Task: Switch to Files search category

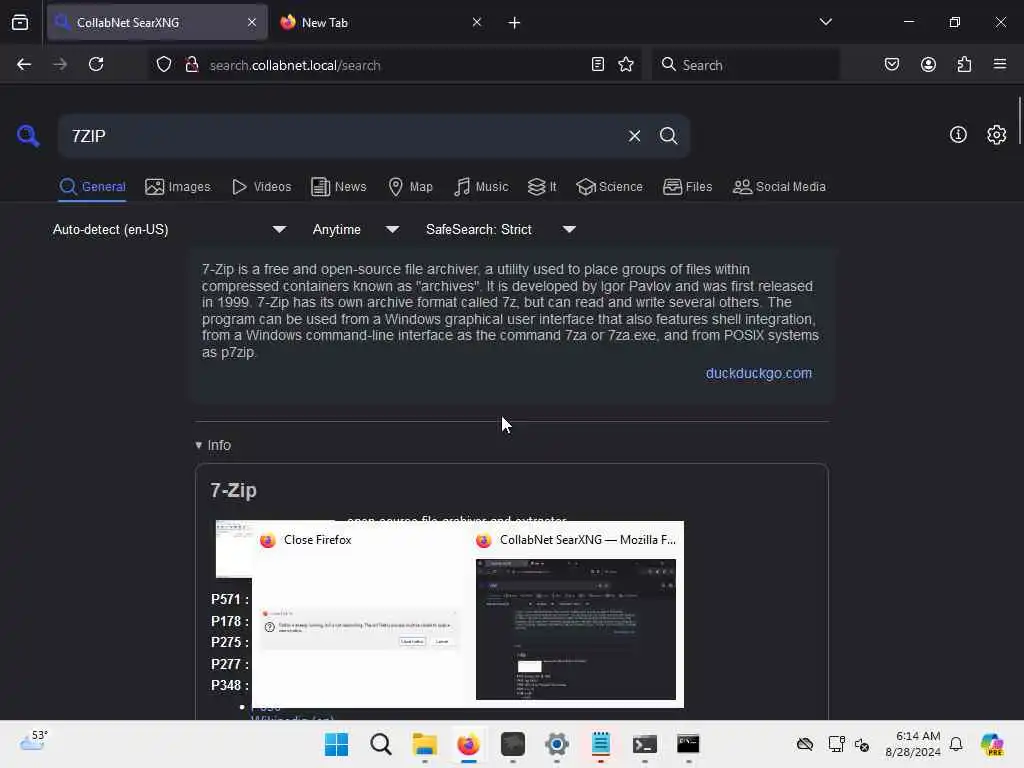Action: point(687,187)
